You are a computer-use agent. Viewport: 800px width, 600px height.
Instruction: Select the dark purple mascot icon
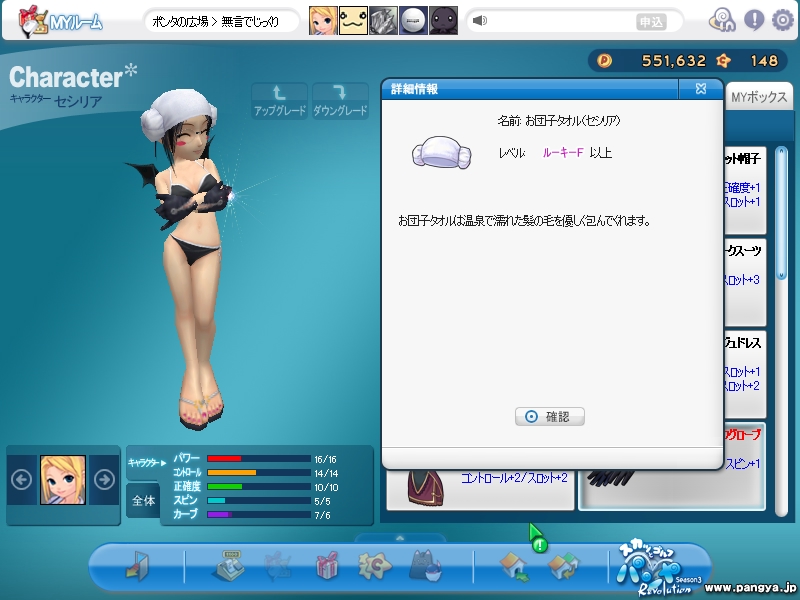coord(443,21)
